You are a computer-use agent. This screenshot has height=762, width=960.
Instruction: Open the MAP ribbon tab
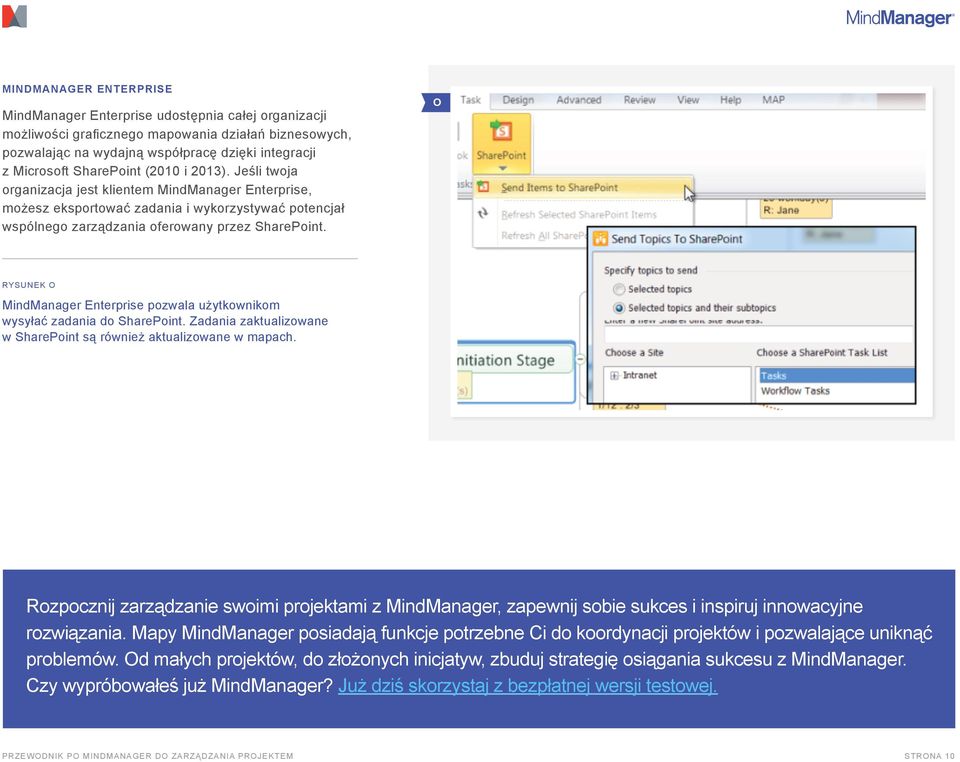point(773,100)
